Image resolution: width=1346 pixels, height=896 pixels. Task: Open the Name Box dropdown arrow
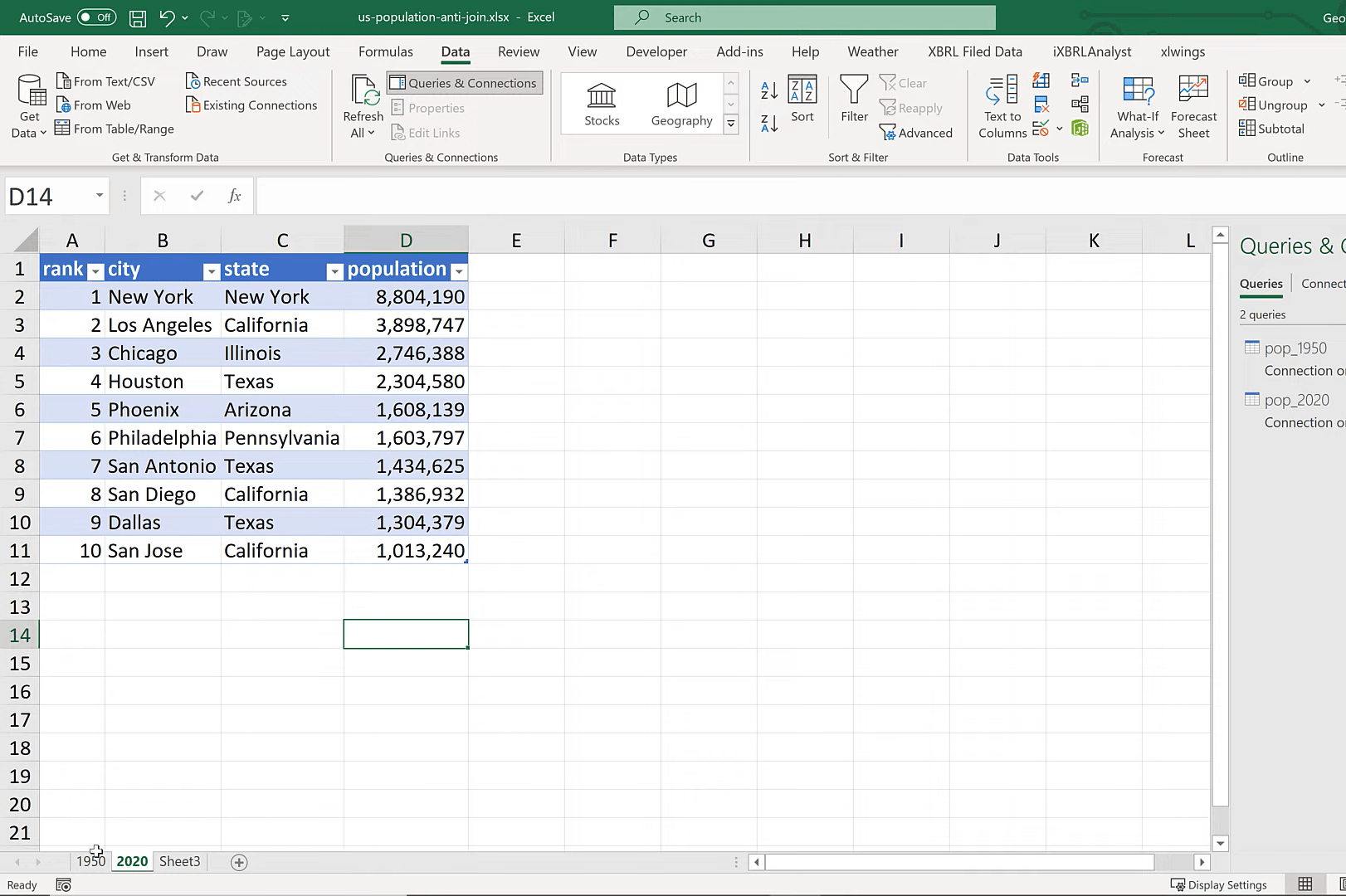[x=100, y=196]
